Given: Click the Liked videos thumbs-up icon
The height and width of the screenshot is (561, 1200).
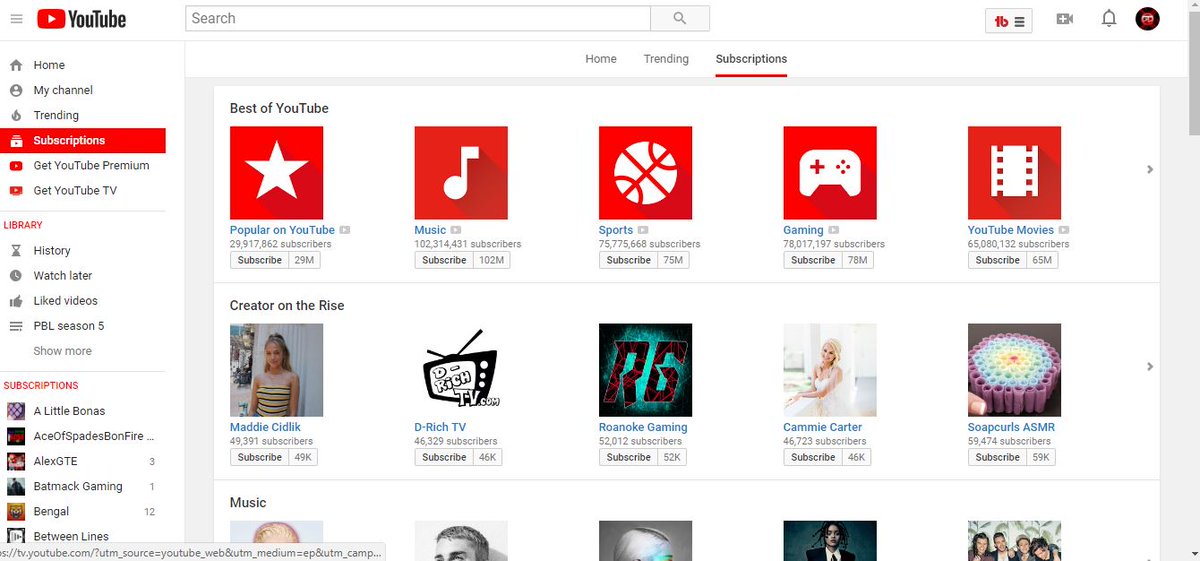Looking at the screenshot, I should click(15, 301).
